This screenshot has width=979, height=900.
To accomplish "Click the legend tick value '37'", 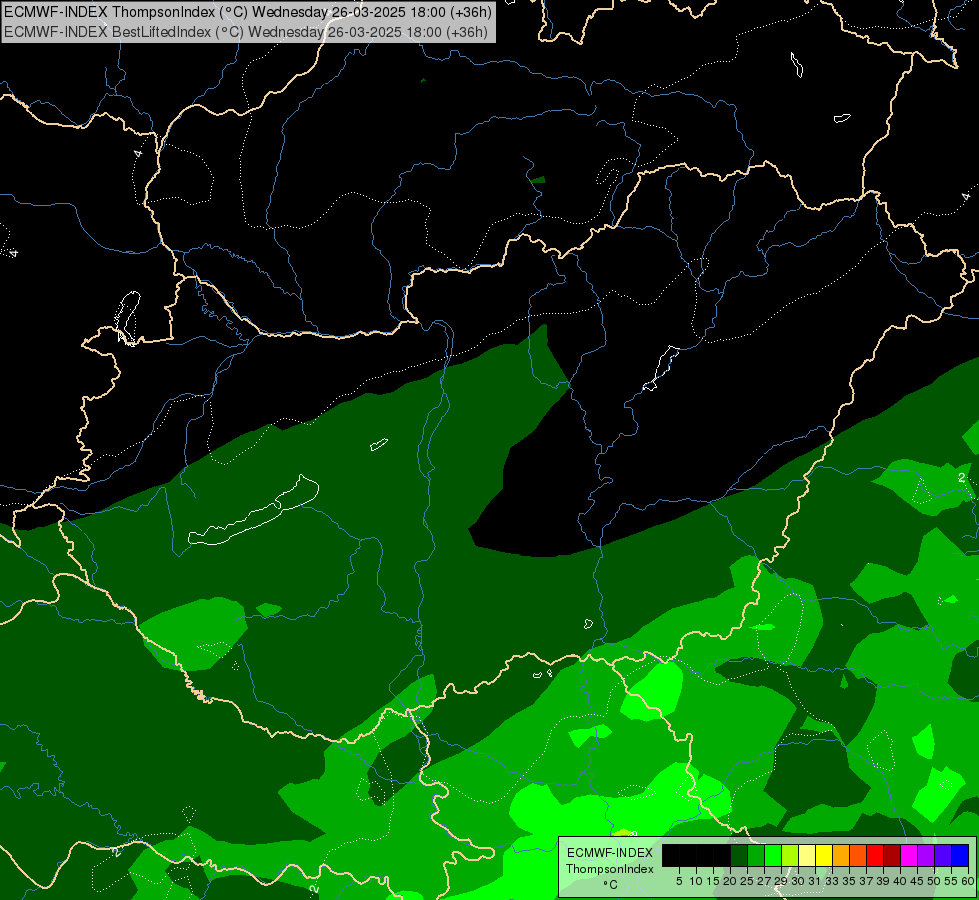I will pos(866,881).
